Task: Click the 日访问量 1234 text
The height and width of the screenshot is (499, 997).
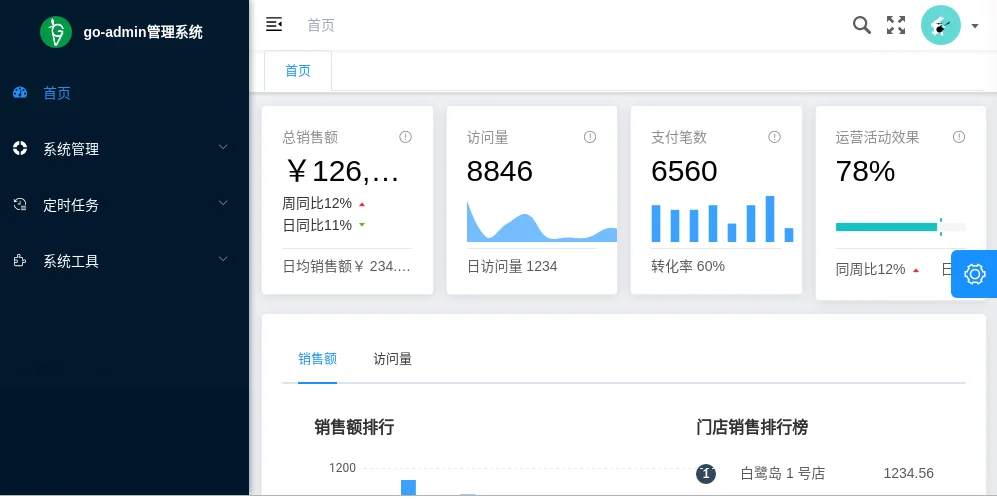Action: point(512,266)
